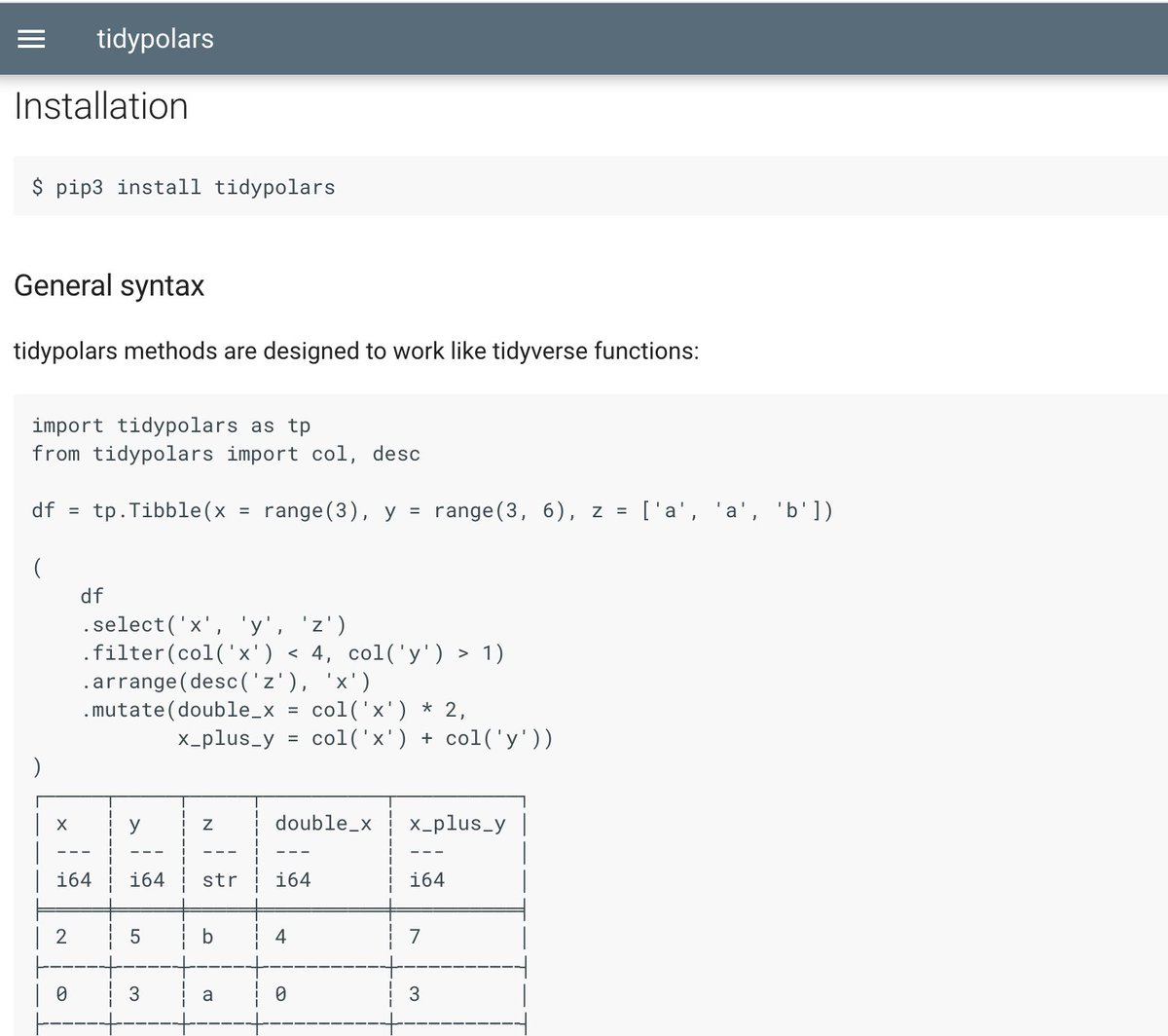Click the value 4 in double_x column

280,937
